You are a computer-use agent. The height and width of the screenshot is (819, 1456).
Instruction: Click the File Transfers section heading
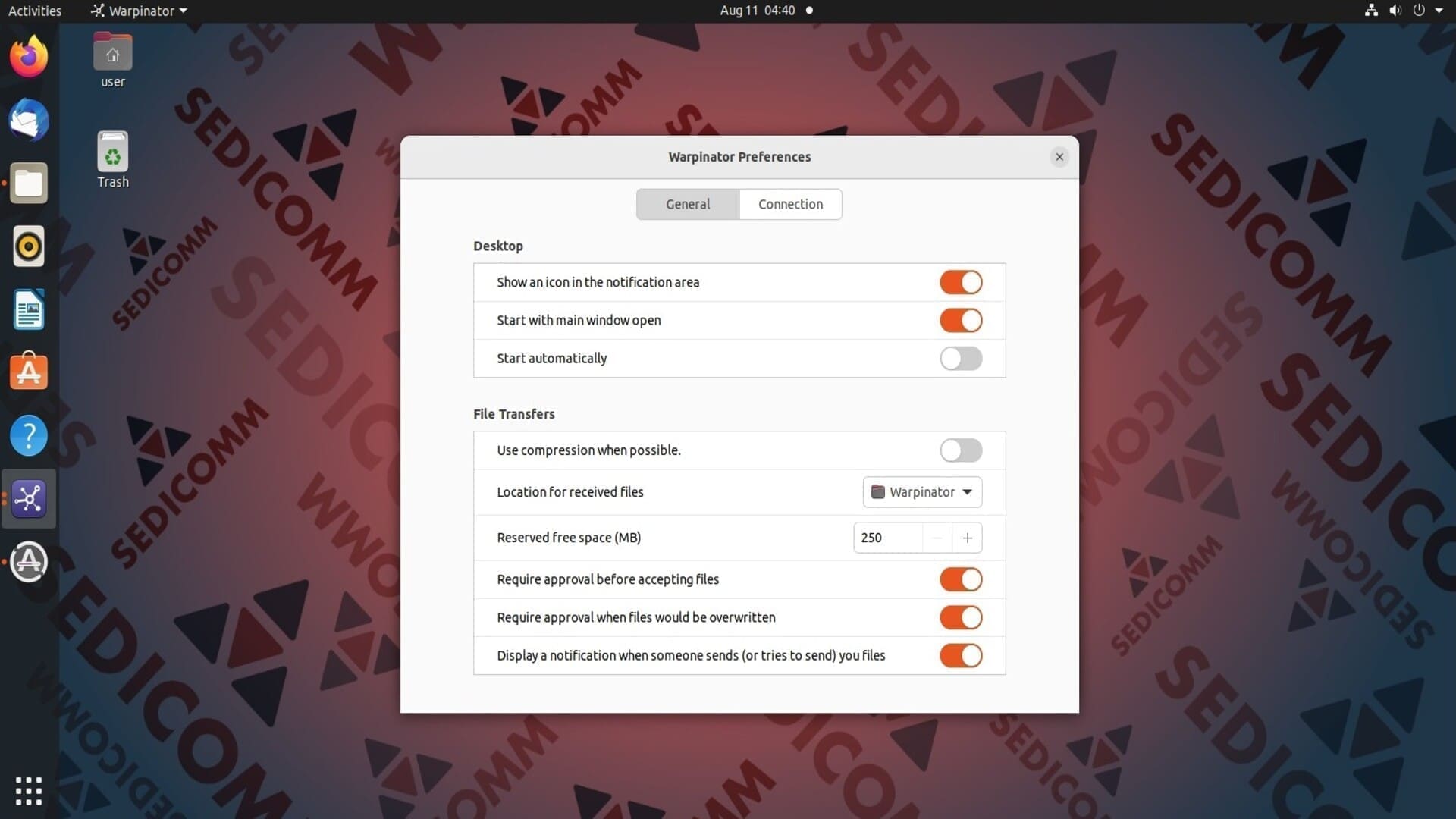click(x=514, y=414)
